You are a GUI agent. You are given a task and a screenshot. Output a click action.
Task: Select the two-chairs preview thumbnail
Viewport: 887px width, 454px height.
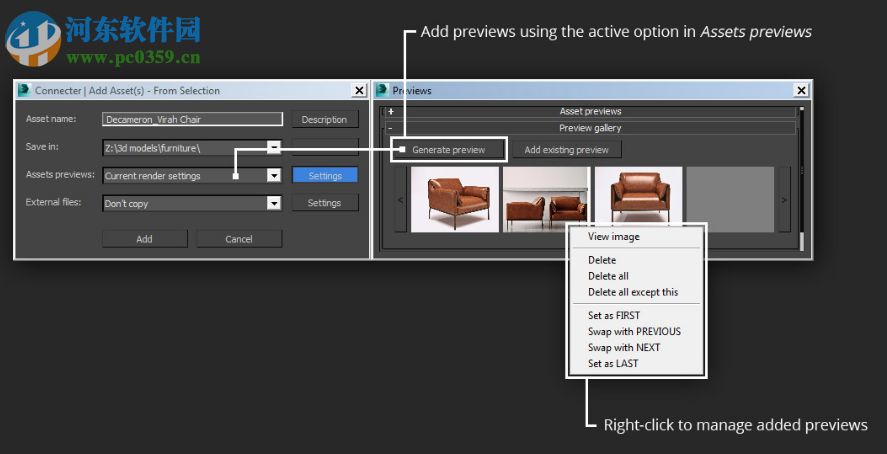click(546, 199)
